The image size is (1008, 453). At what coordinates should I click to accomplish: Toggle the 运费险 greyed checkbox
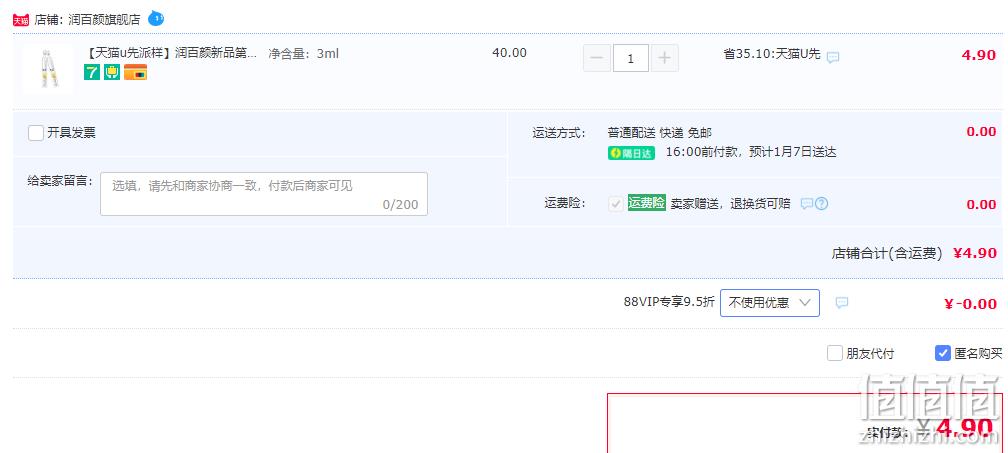[616, 204]
